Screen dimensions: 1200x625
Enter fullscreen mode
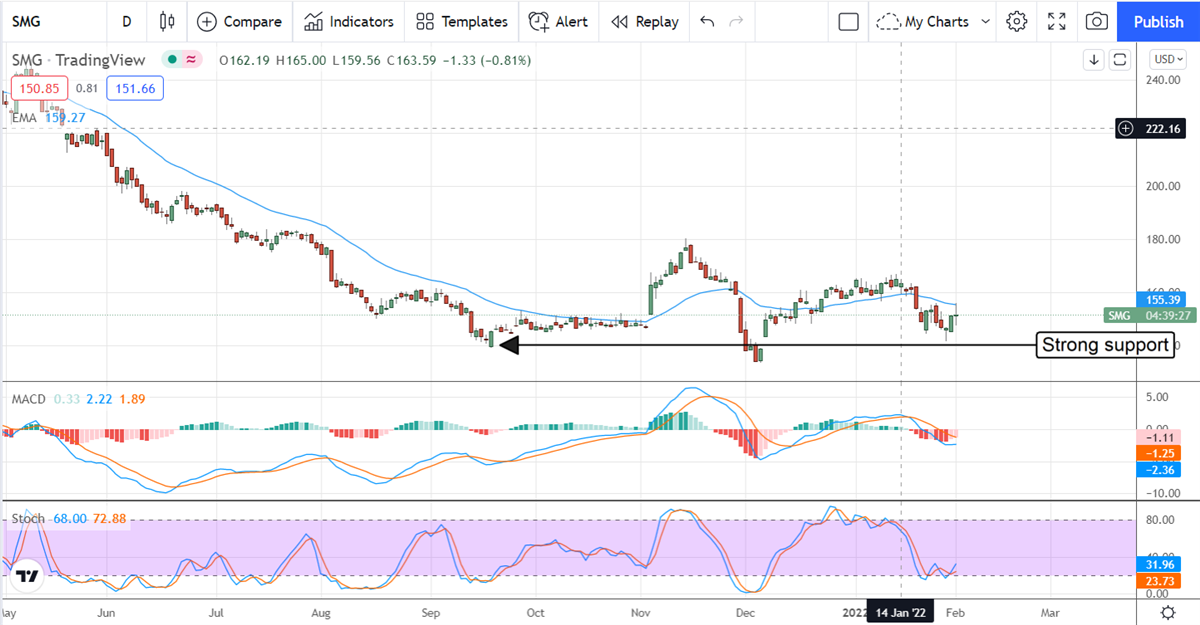click(x=1057, y=21)
